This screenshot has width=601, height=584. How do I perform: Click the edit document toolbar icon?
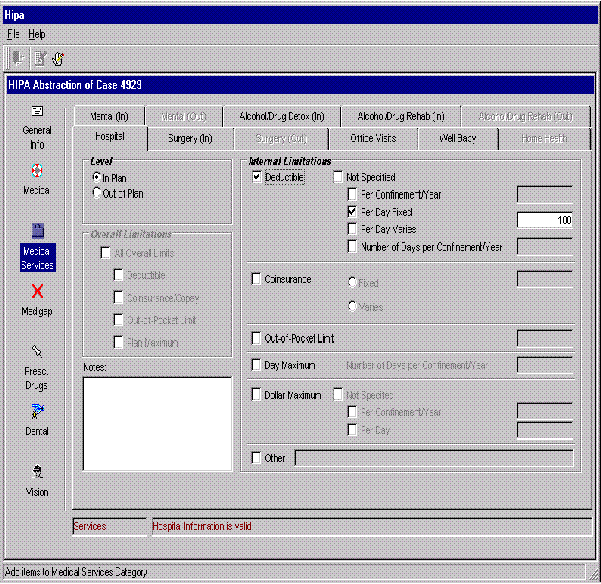click(39, 58)
